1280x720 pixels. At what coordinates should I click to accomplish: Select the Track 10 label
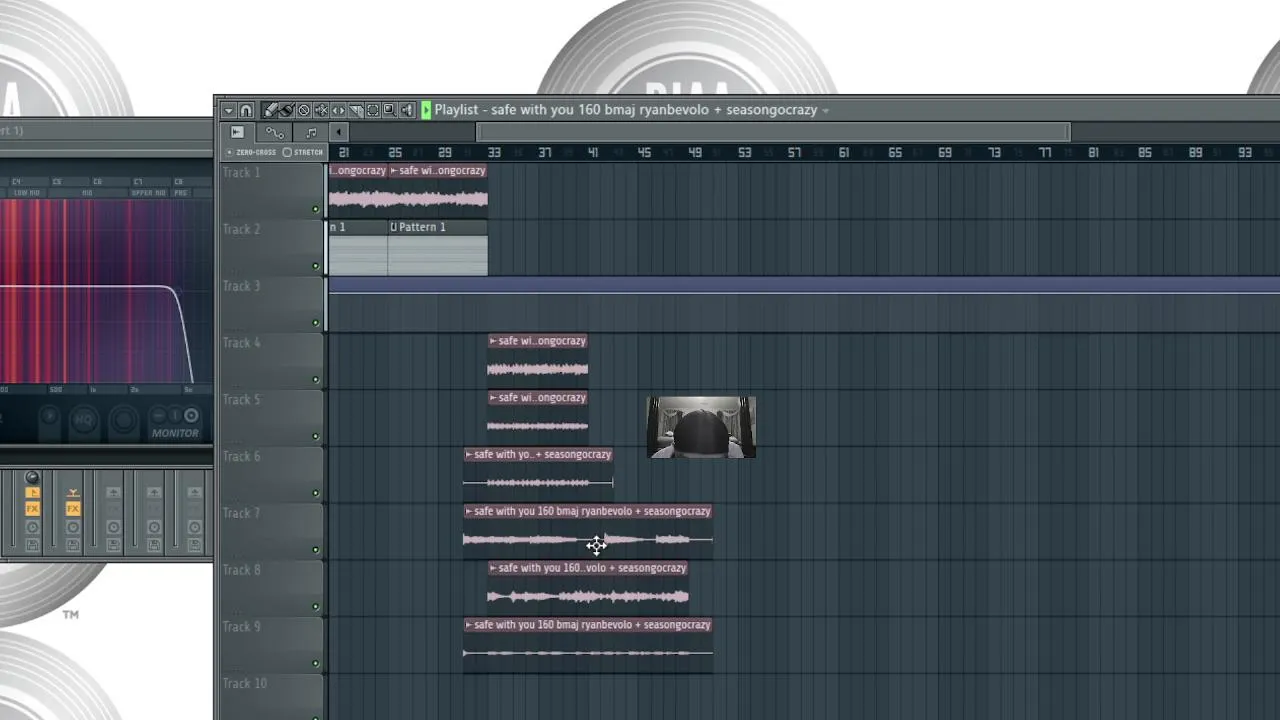point(245,684)
